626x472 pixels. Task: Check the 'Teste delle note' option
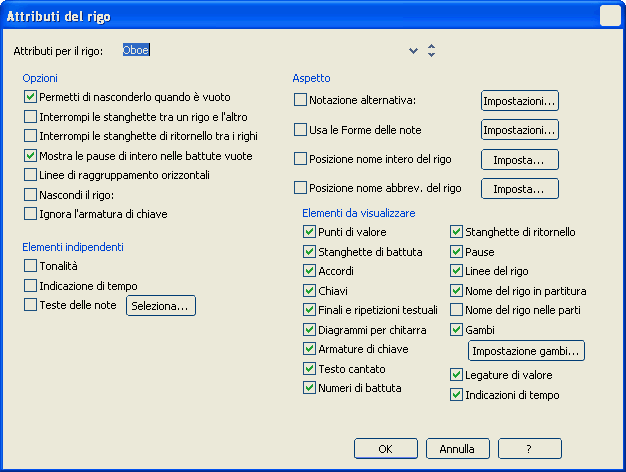click(x=30, y=305)
